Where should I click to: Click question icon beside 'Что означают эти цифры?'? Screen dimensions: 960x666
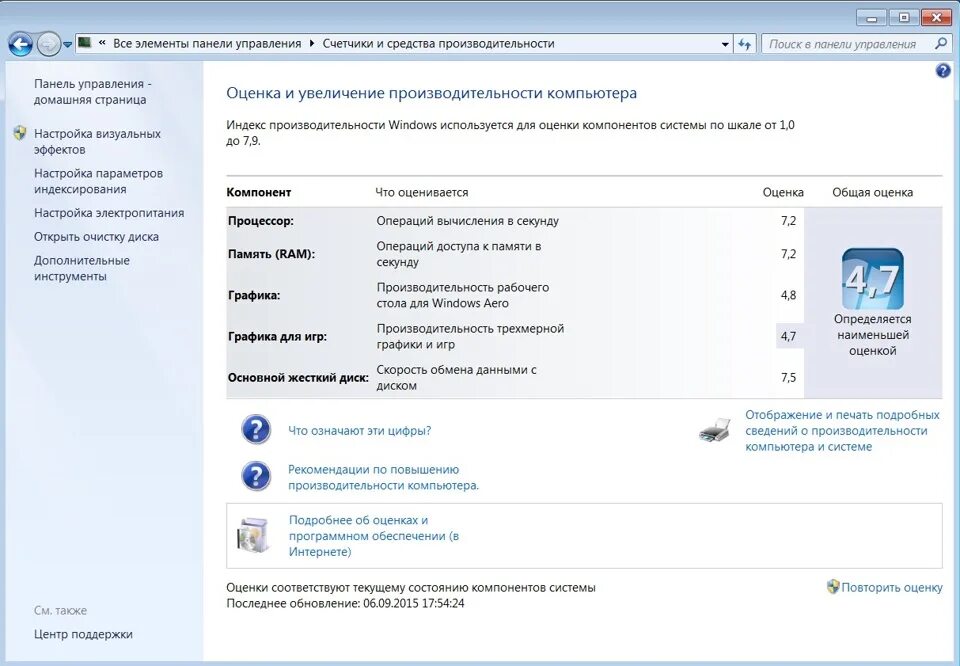coord(256,430)
